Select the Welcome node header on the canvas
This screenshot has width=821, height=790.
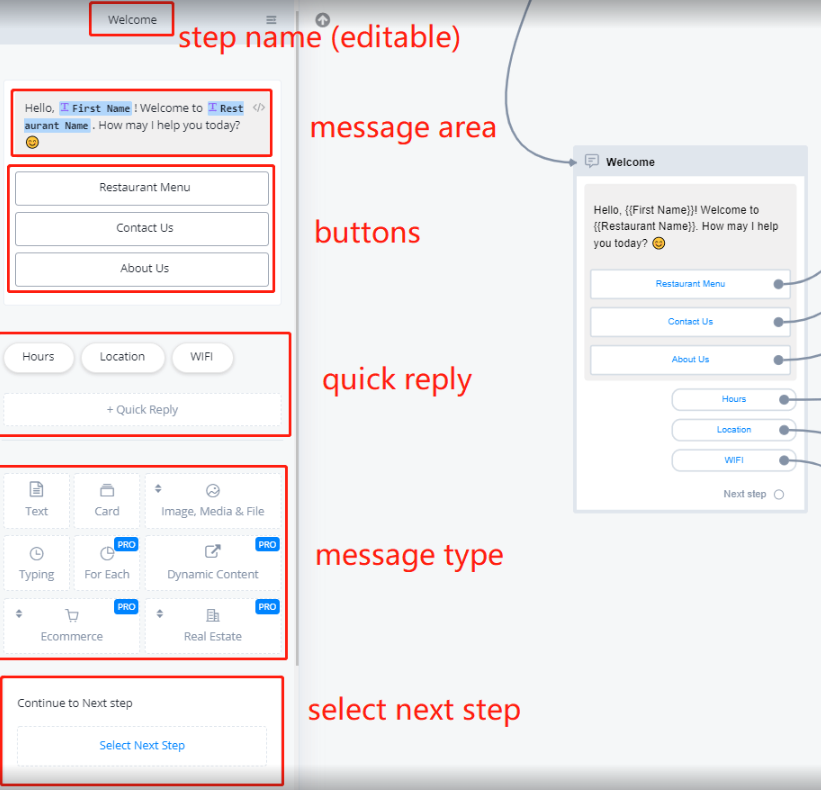(x=690, y=161)
